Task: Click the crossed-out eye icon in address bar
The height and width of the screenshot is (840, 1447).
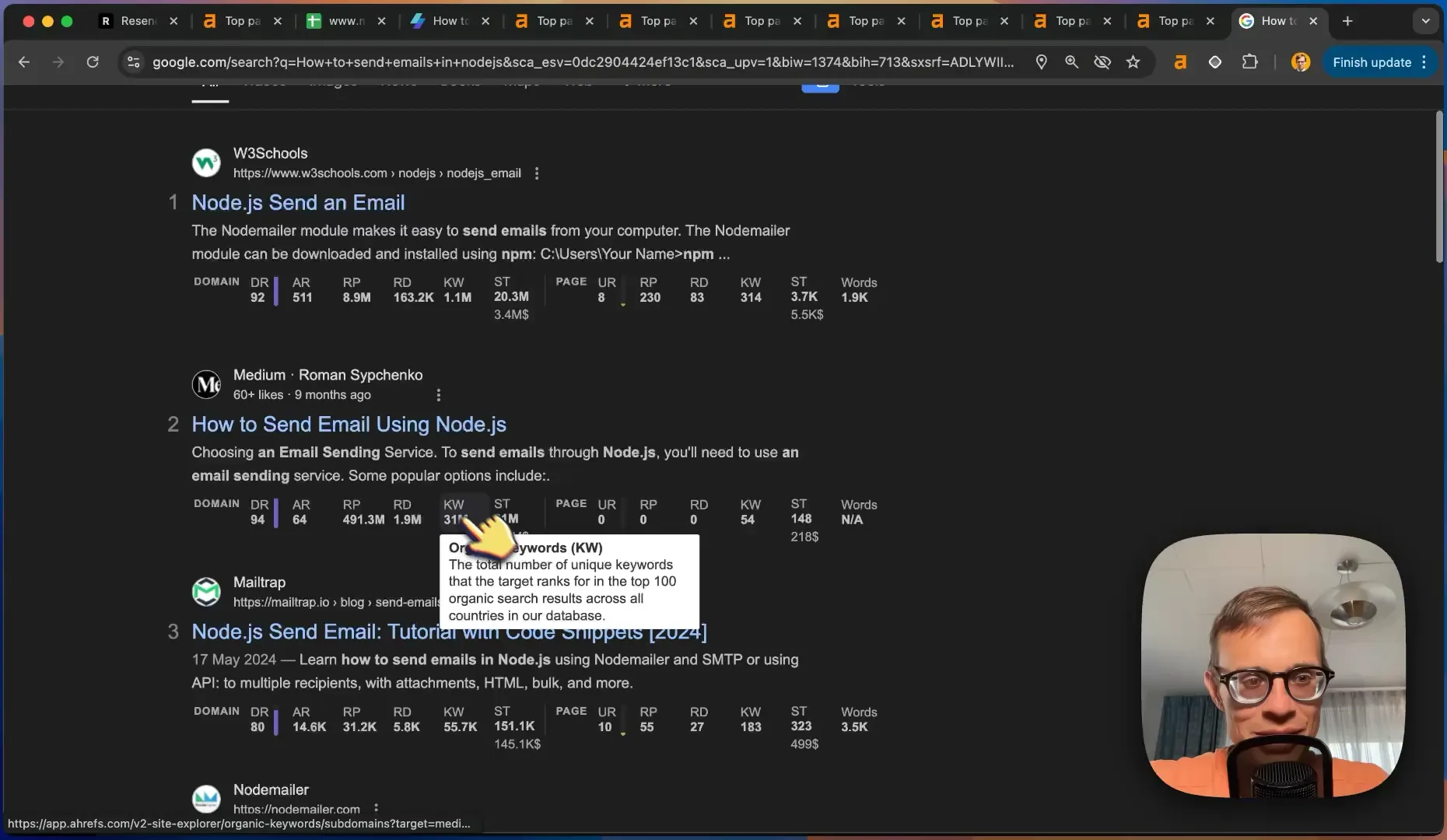Action: coord(1102,62)
